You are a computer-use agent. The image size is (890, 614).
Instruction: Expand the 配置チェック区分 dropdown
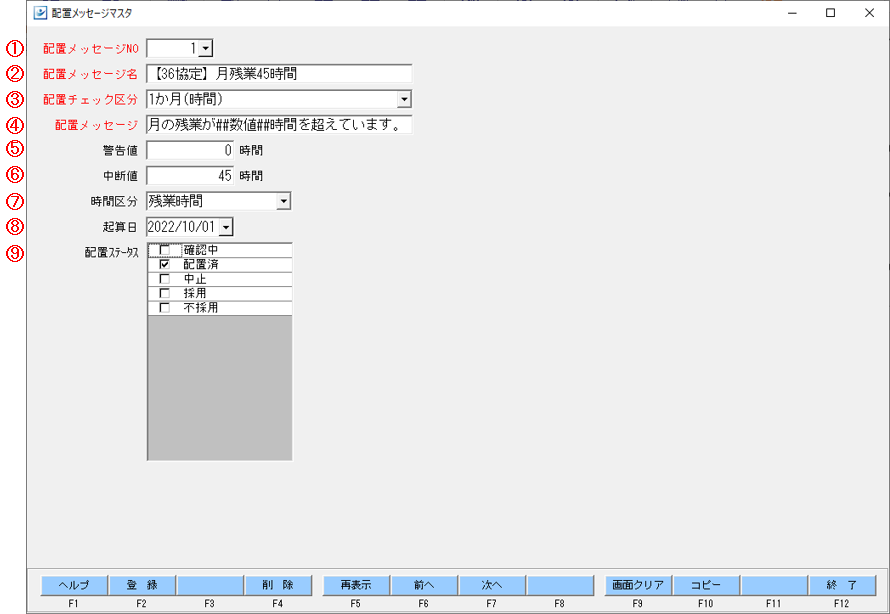404,100
